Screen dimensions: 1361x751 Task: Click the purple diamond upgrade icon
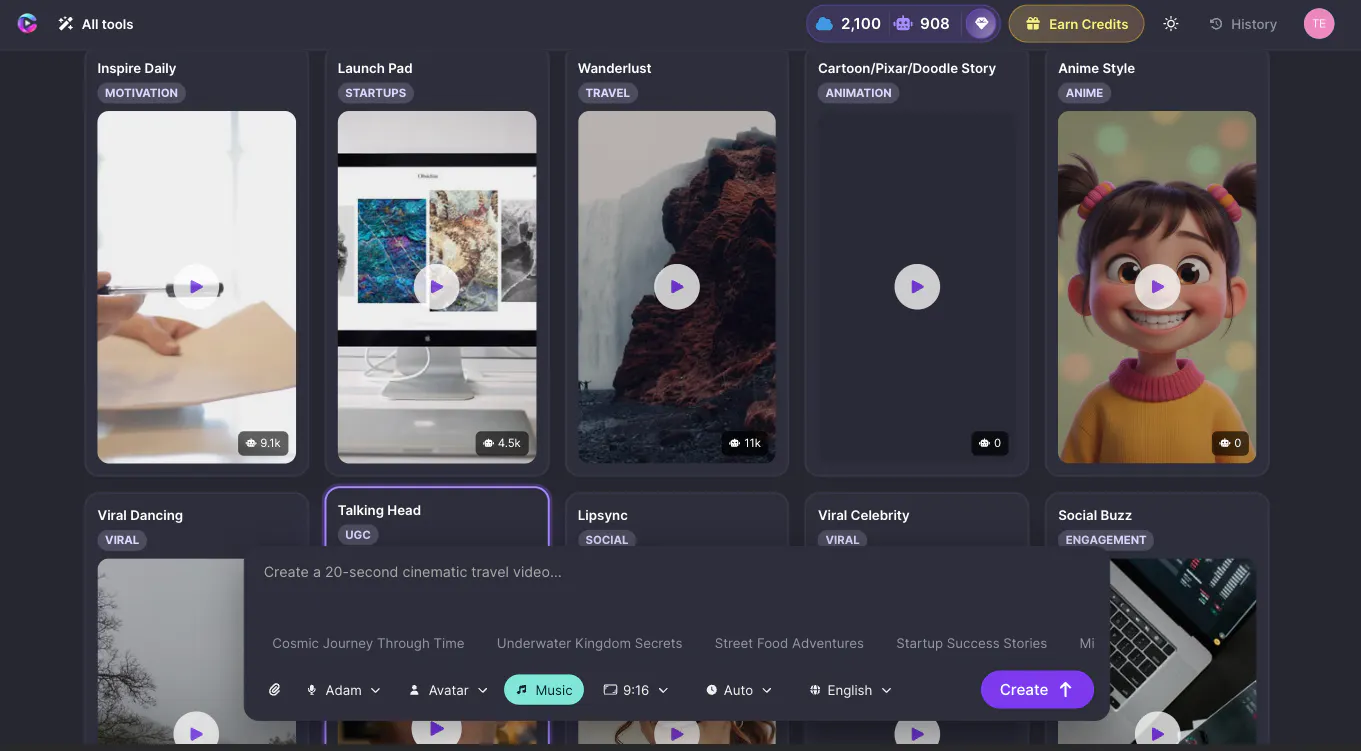pyautogui.click(x=981, y=24)
